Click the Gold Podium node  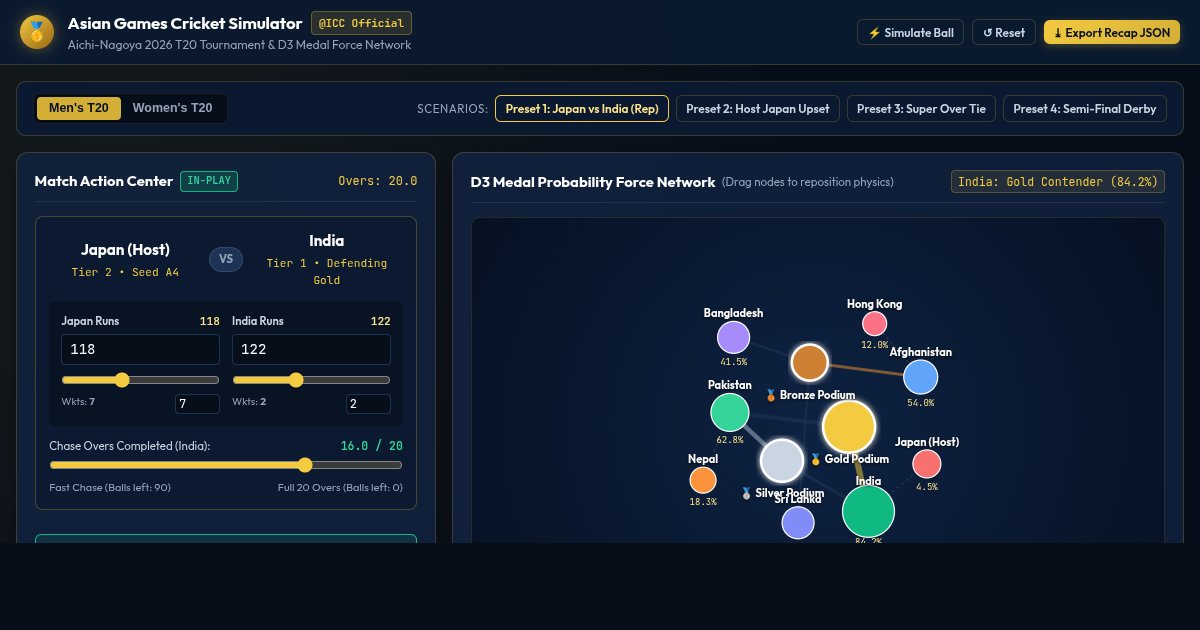tap(849, 426)
